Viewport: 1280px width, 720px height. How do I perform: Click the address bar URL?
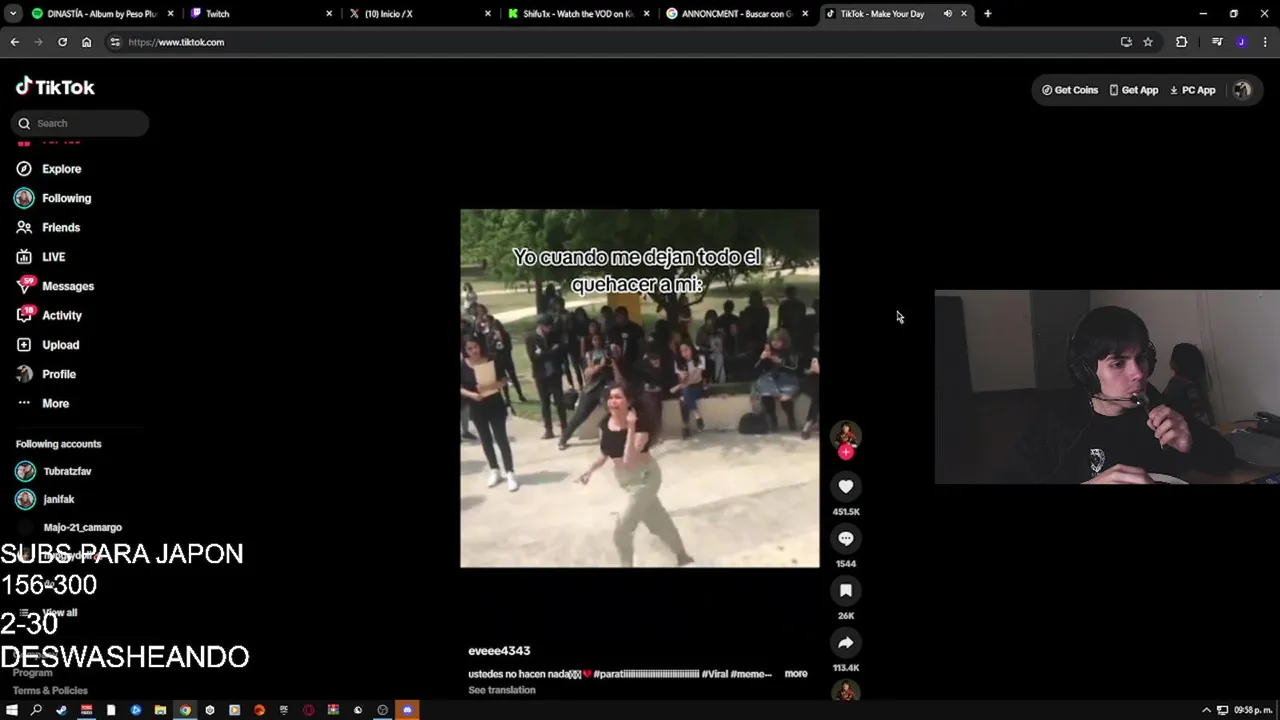click(176, 42)
